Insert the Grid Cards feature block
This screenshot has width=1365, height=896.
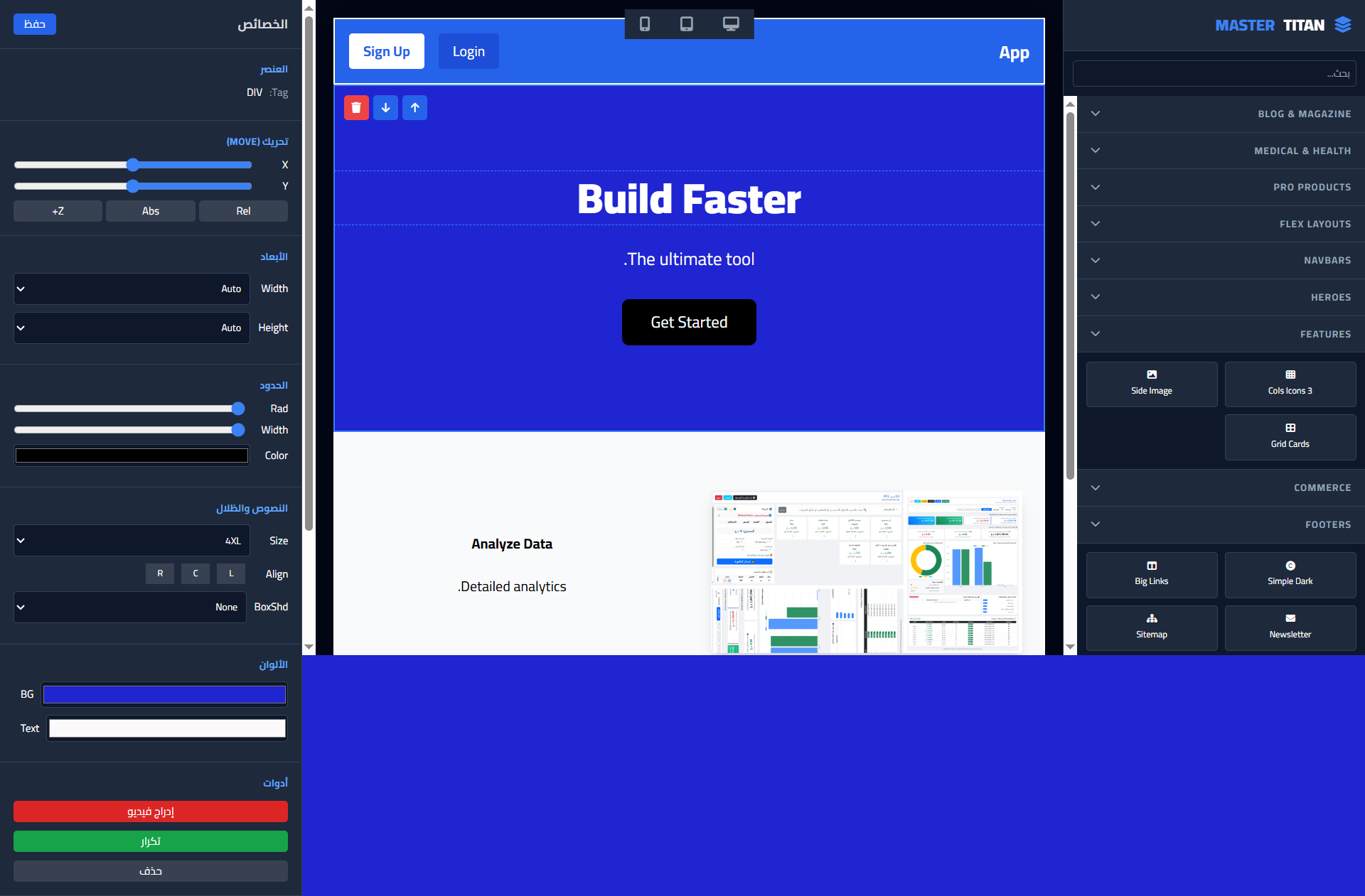pyautogui.click(x=1290, y=437)
